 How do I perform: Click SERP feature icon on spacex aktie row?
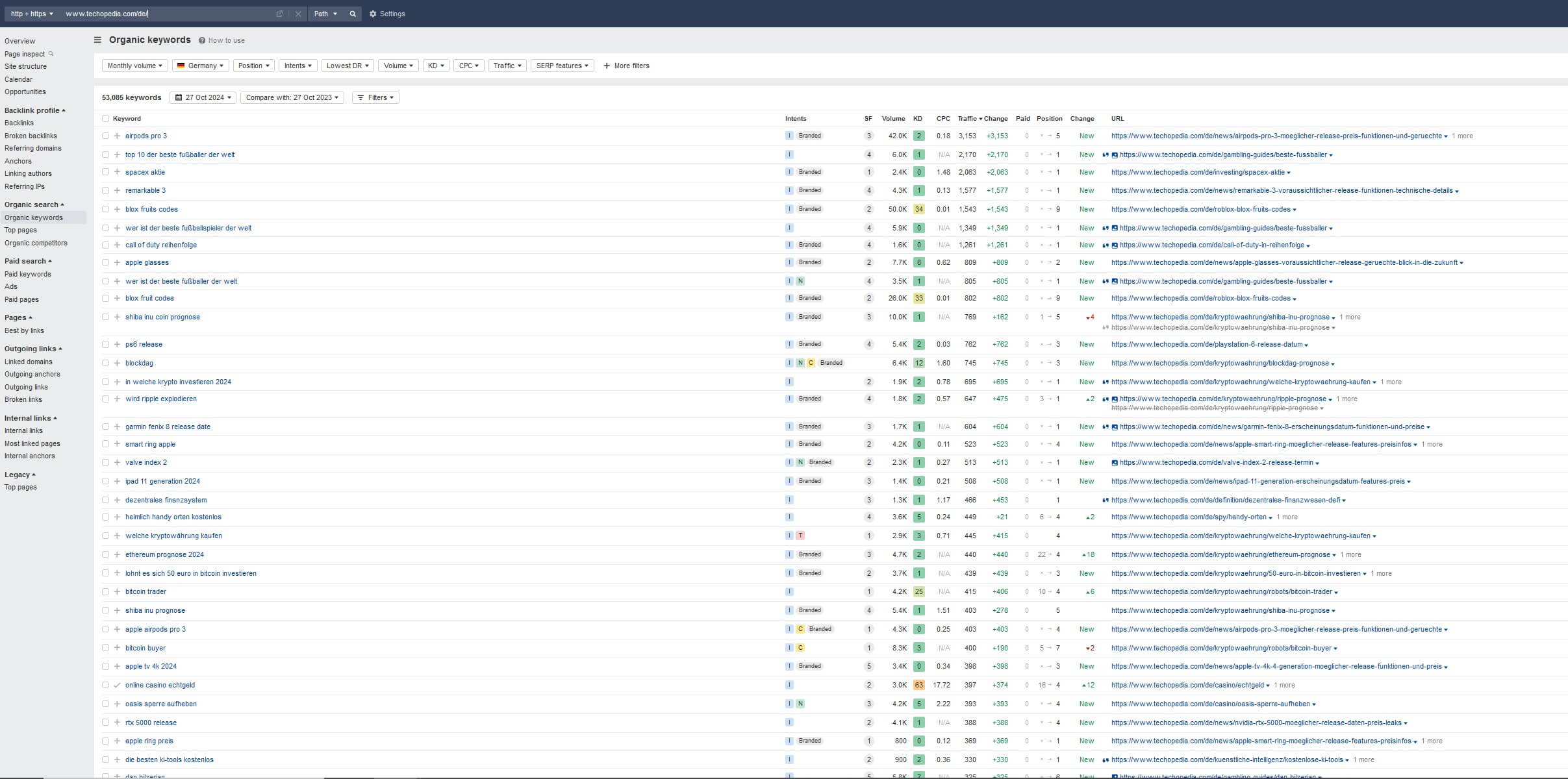(868, 172)
